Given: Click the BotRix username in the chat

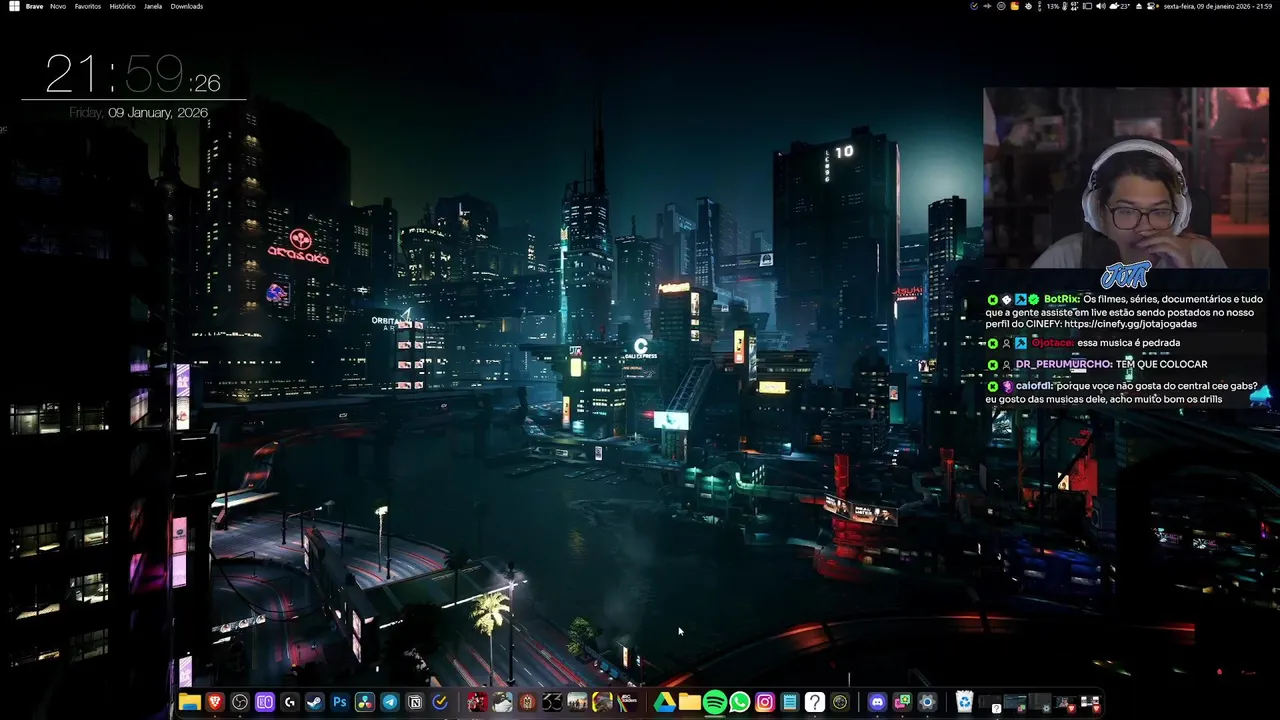Looking at the screenshot, I should [1062, 299].
